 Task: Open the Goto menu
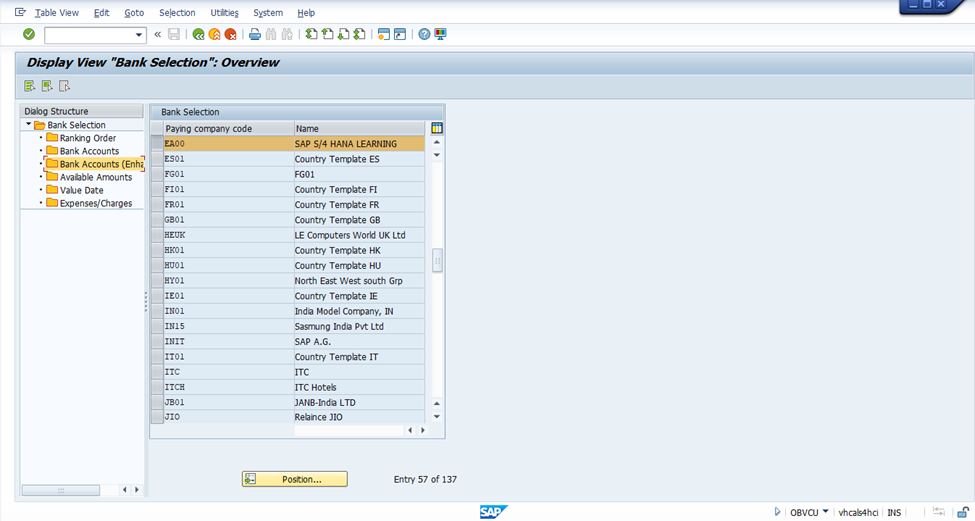click(x=134, y=12)
